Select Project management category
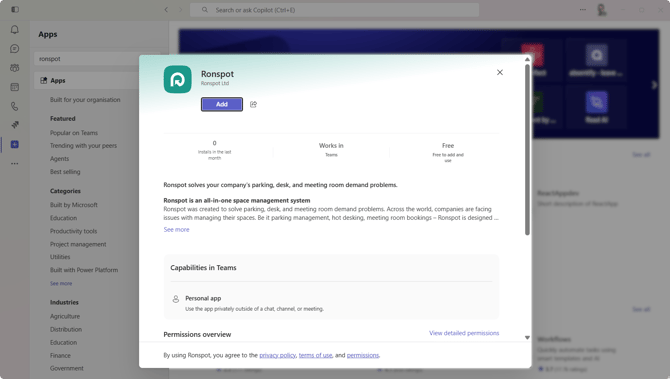Viewport: 670px width, 379px height. click(x=78, y=244)
